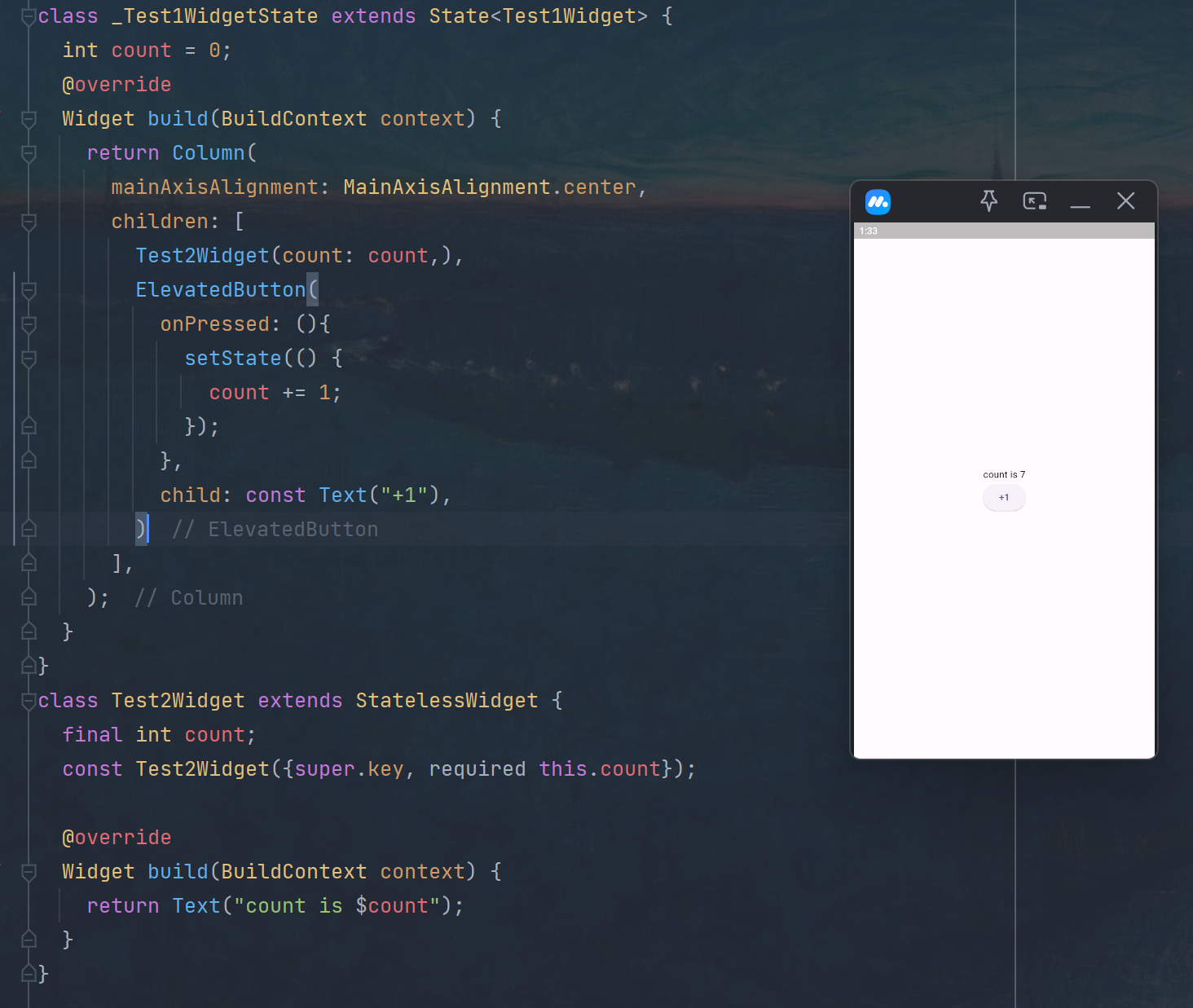This screenshot has width=1193, height=1008.
Task: Close the emulator window
Action: point(1125,200)
